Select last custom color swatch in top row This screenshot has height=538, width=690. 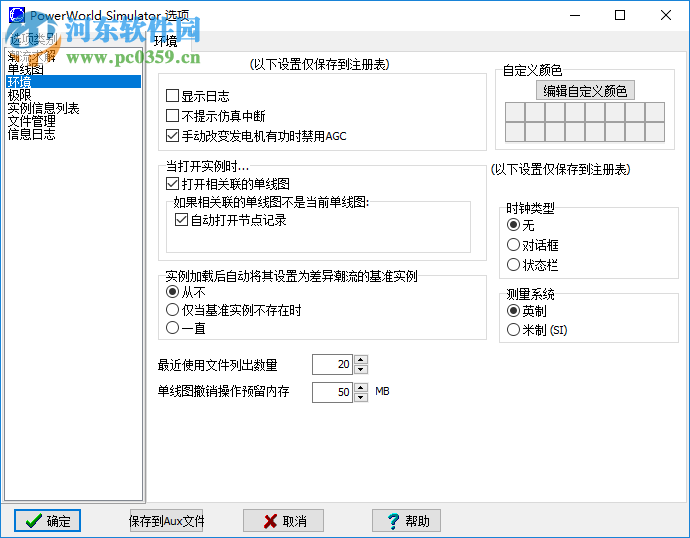(655, 112)
